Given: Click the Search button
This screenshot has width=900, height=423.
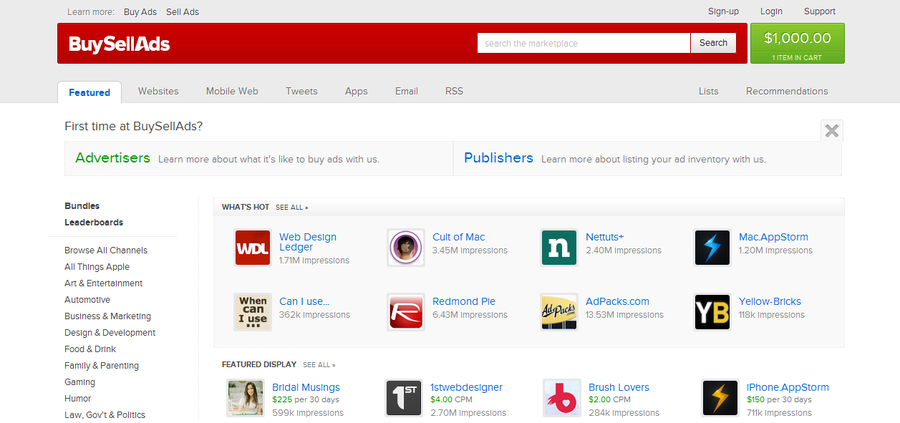Looking at the screenshot, I should [713, 43].
